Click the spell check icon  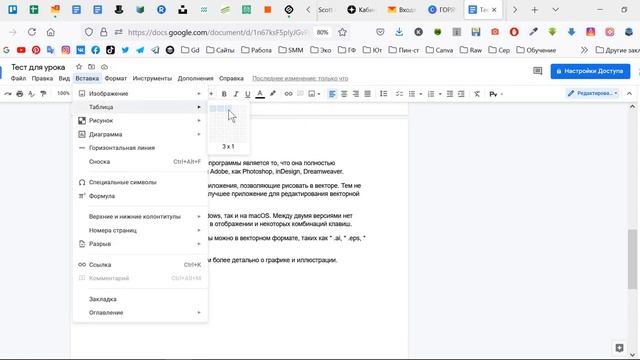point(31,94)
